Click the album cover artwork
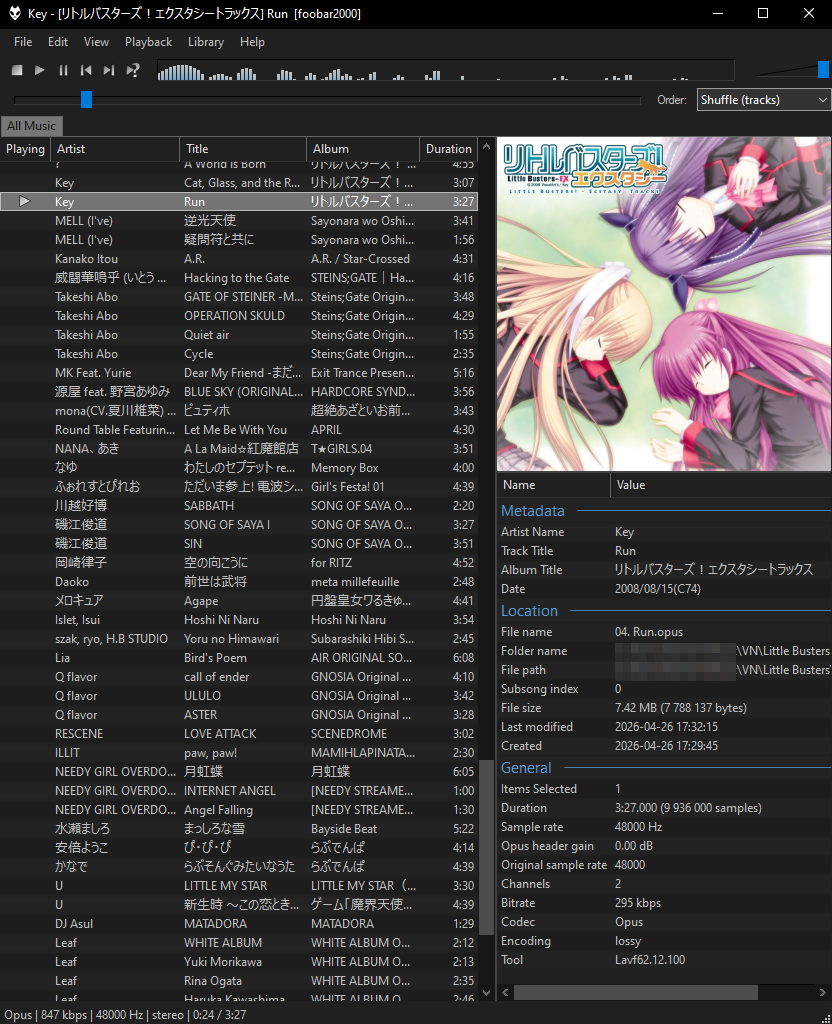 coord(664,304)
